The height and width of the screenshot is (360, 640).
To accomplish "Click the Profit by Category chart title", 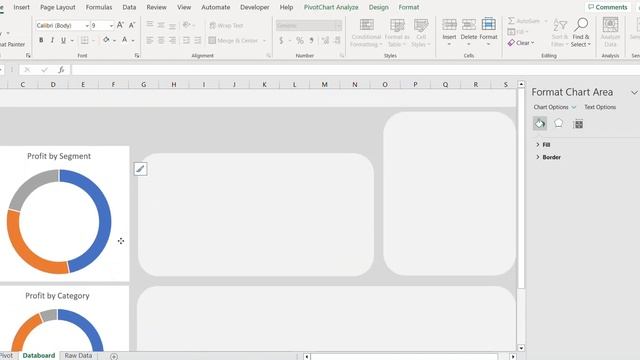I will tap(57, 296).
